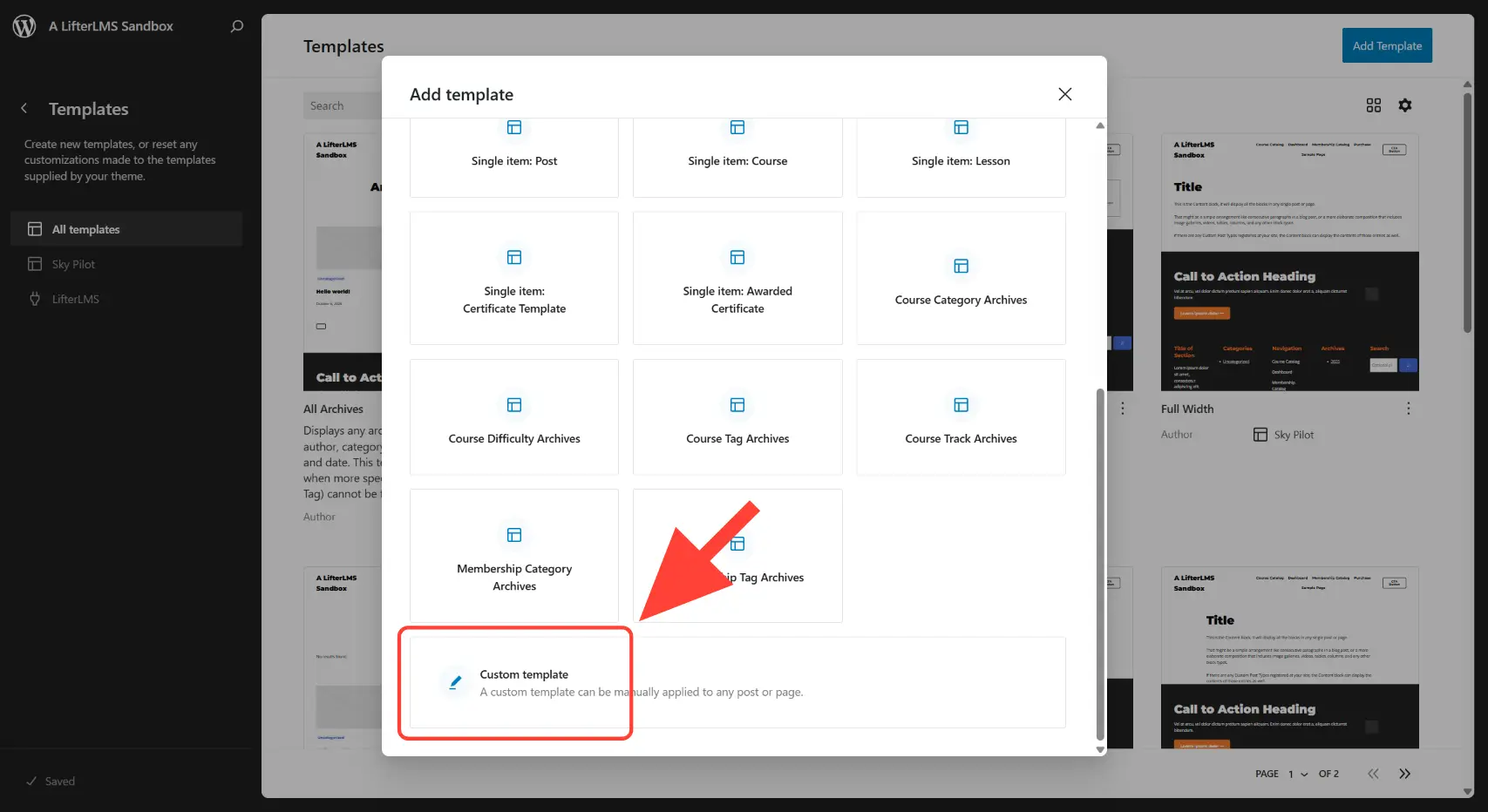Click the Single item: Lesson template icon
Image resolution: width=1488 pixels, height=812 pixels.
(960, 127)
